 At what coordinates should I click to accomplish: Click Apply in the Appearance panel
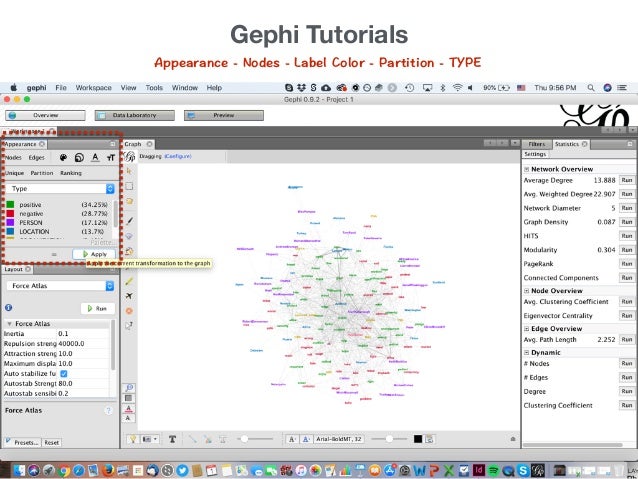(x=94, y=254)
